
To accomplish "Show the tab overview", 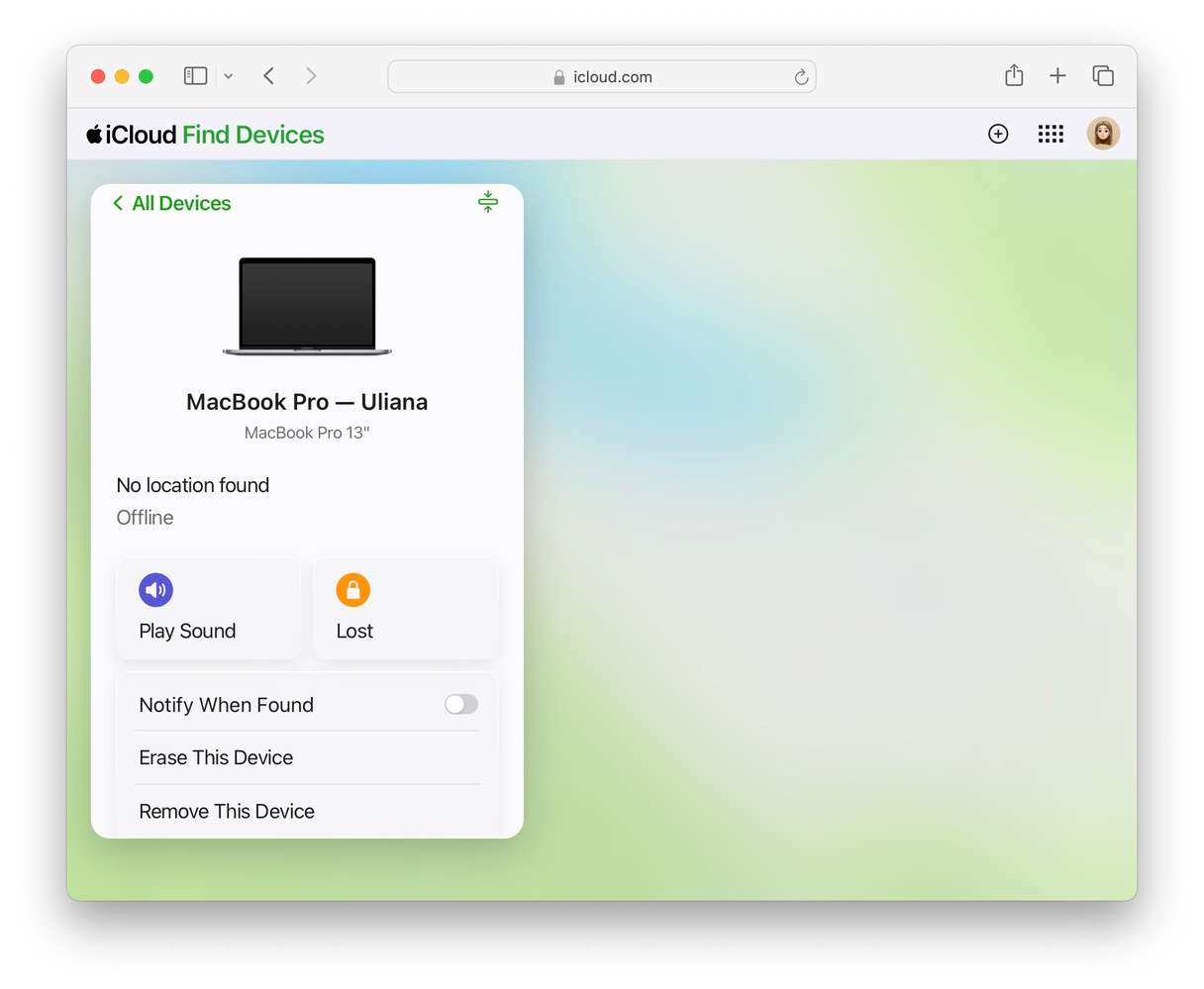I will pyautogui.click(x=1103, y=75).
